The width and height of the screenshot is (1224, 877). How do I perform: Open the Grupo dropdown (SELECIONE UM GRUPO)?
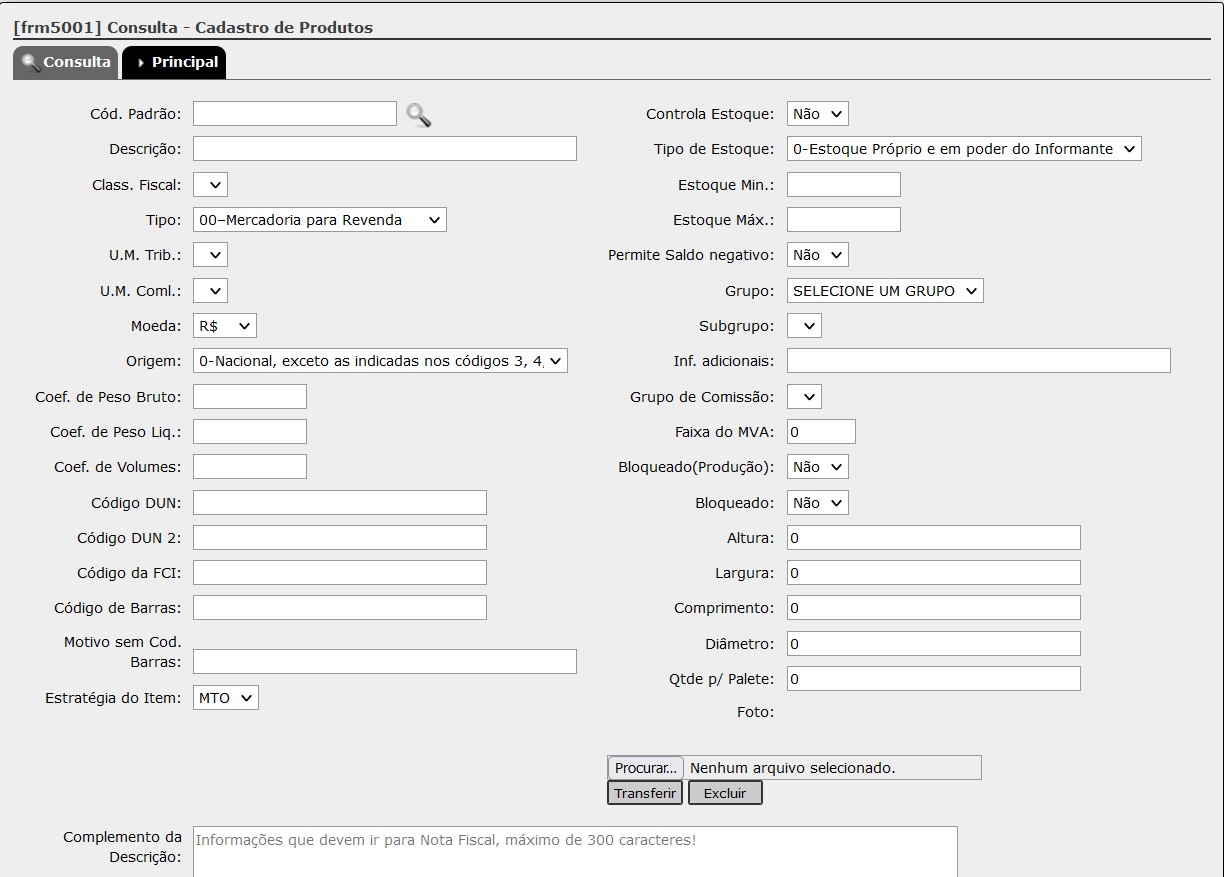click(886, 291)
